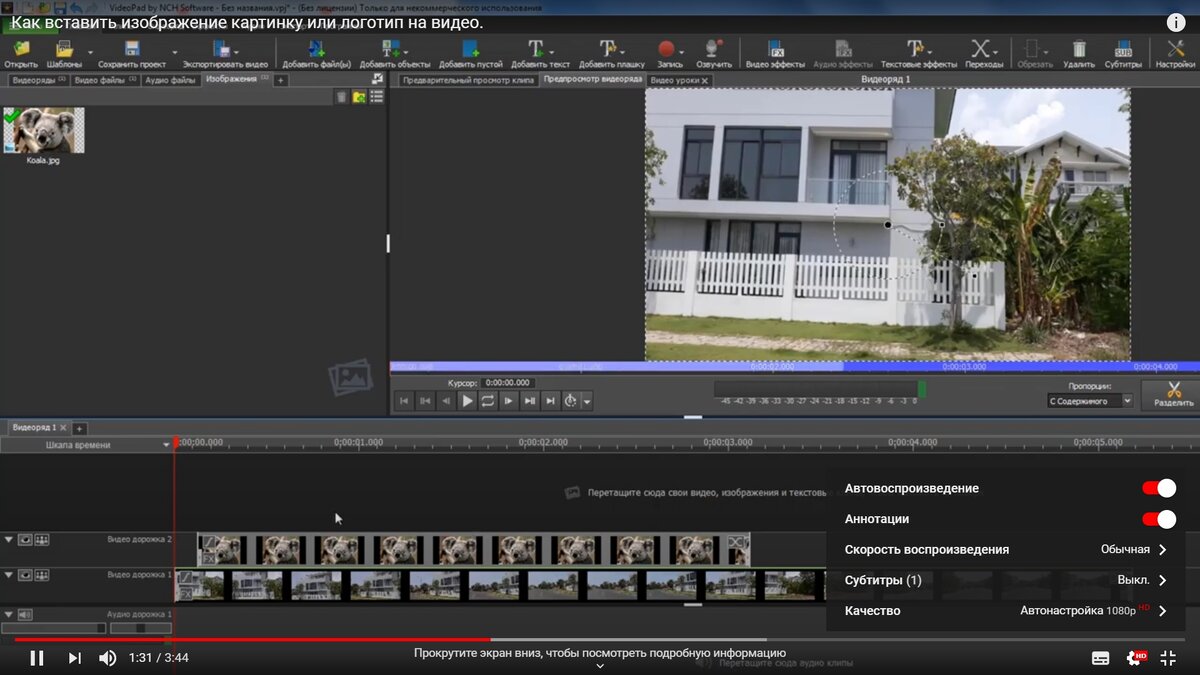Toggle YouTube subtitles CC button
1200x675 pixels.
1100,657
